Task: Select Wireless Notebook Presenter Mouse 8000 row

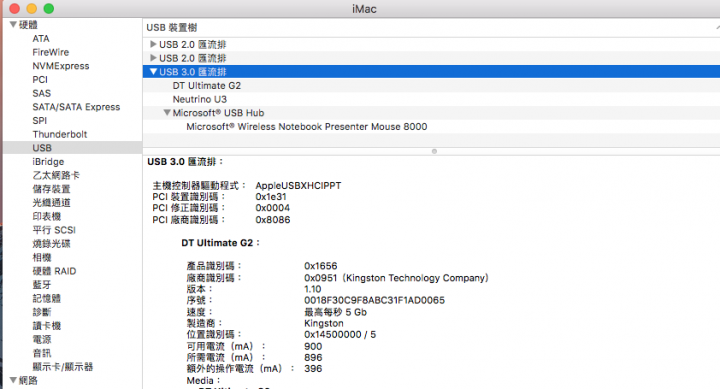Action: pyautogui.click(x=431, y=127)
